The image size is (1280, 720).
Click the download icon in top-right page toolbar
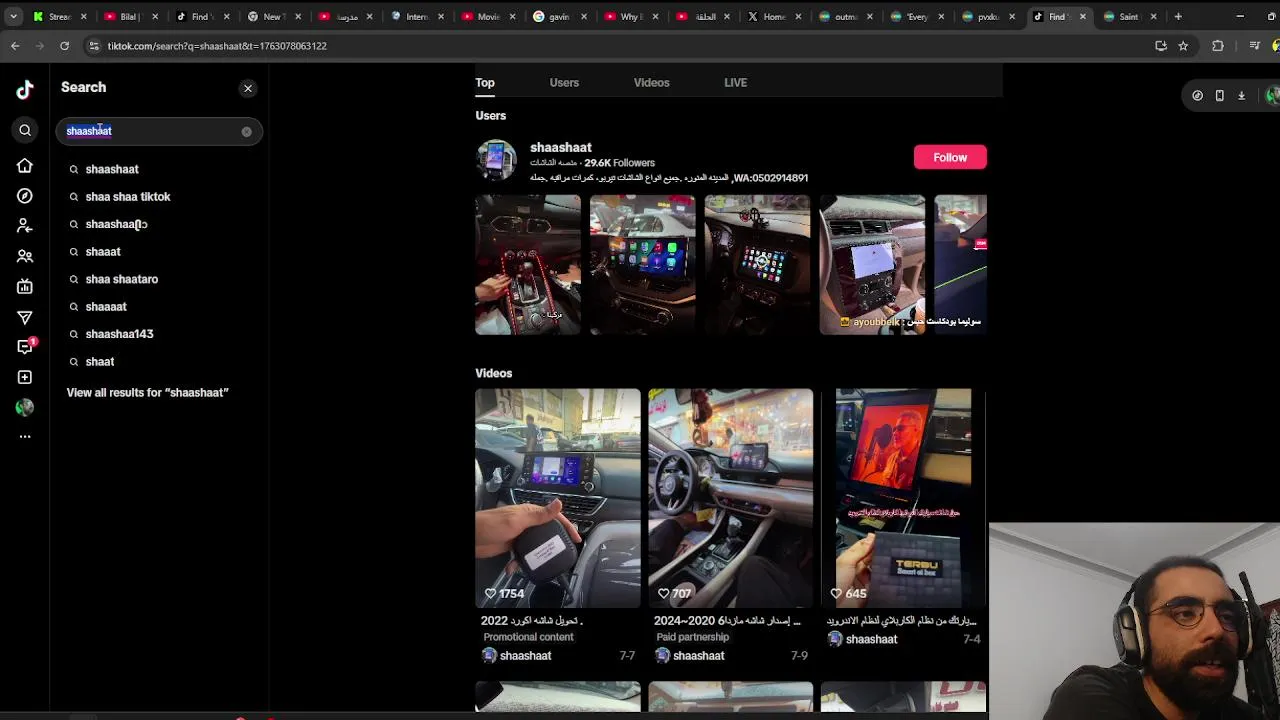pyautogui.click(x=1241, y=96)
